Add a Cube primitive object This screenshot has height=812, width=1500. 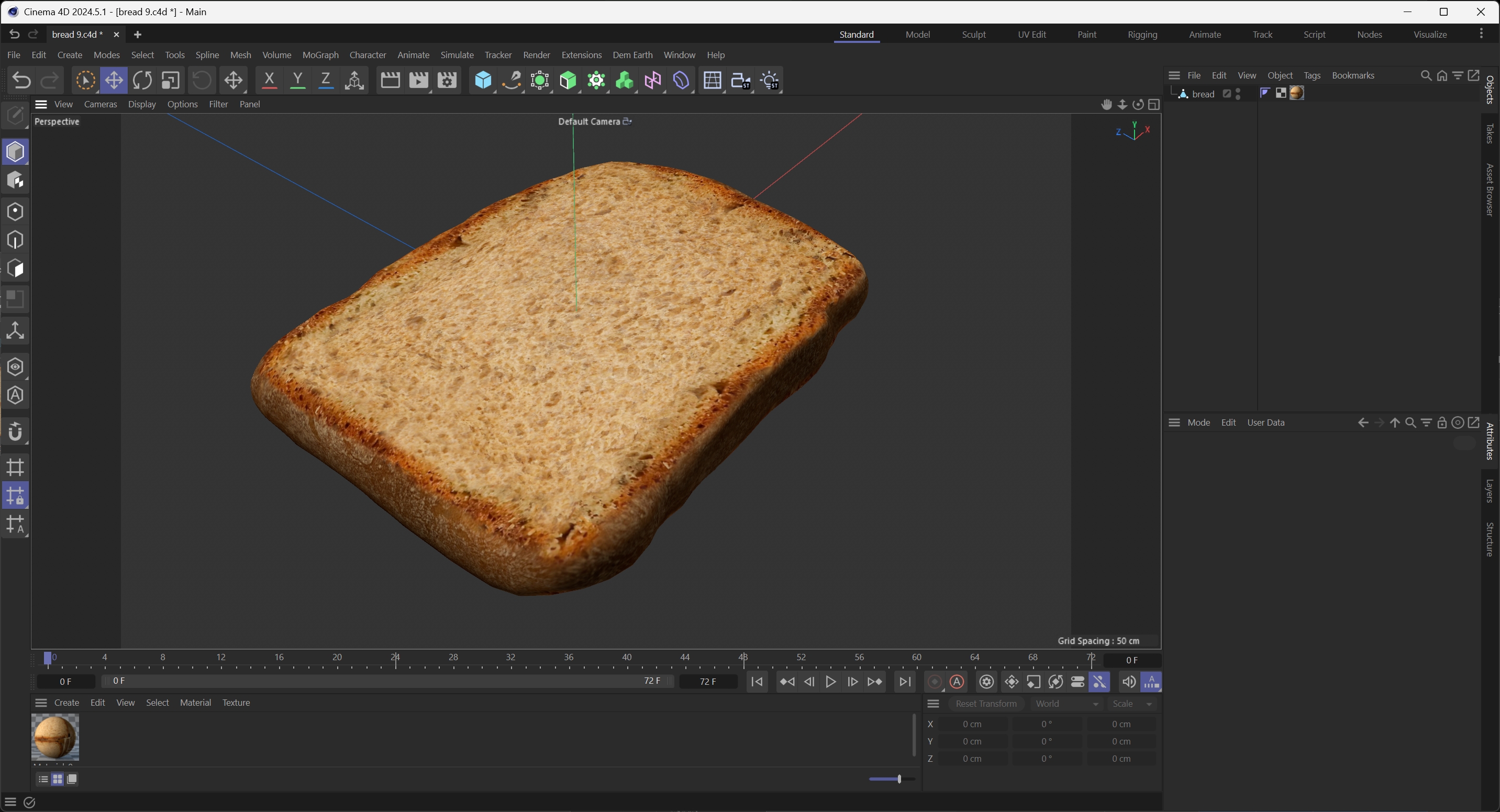(x=483, y=80)
